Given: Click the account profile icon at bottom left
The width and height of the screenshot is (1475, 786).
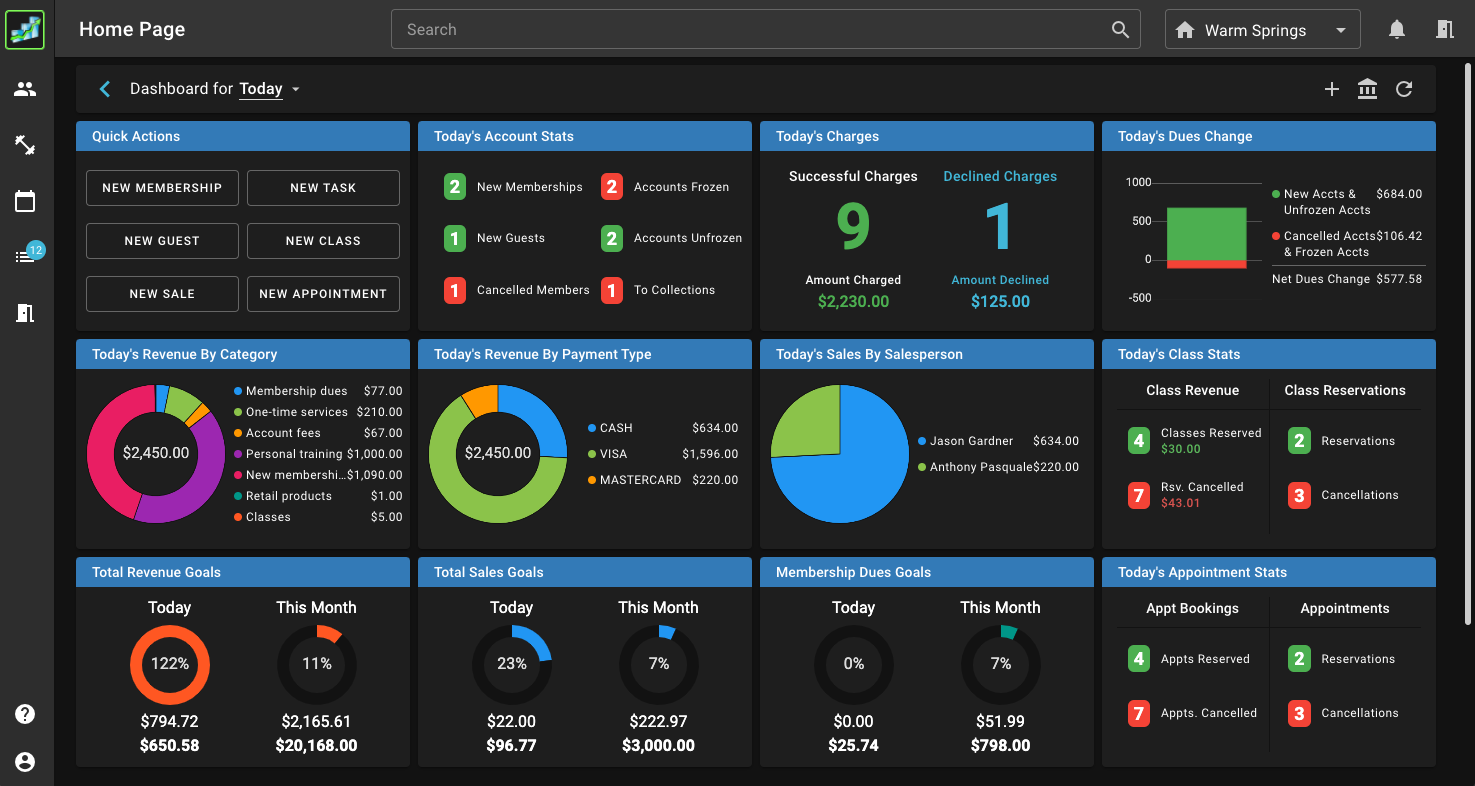Looking at the screenshot, I should 25,761.
